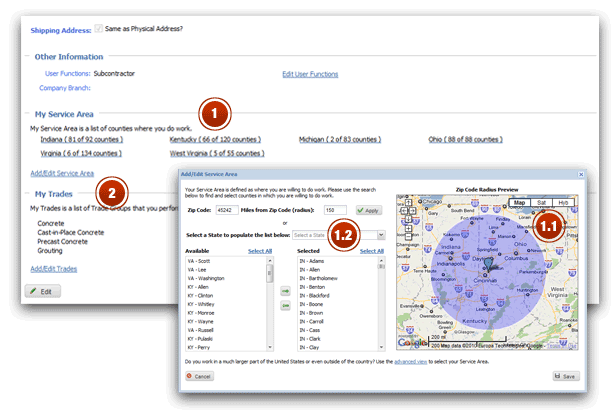Image resolution: width=616 pixels, height=413 pixels.
Task: Toggle Same as Physical Address checkbox
Action: tap(99, 28)
